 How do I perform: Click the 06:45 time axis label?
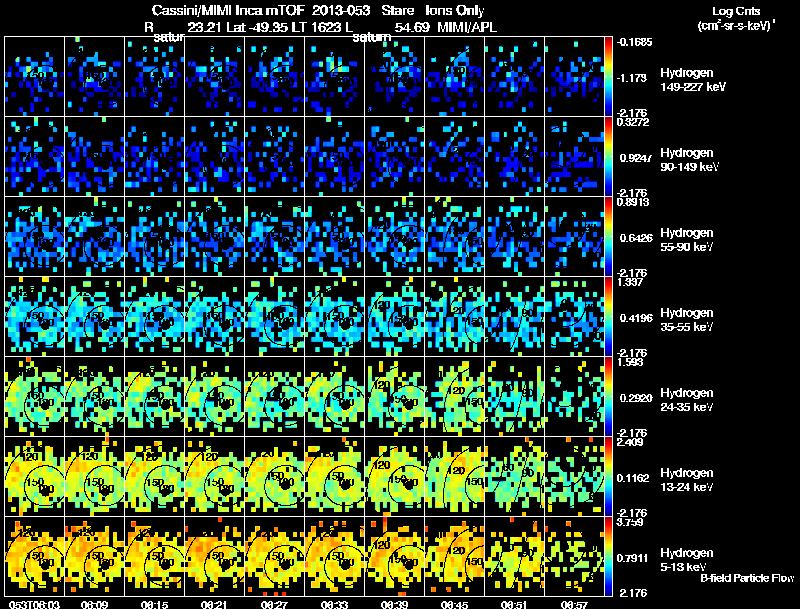(454, 604)
